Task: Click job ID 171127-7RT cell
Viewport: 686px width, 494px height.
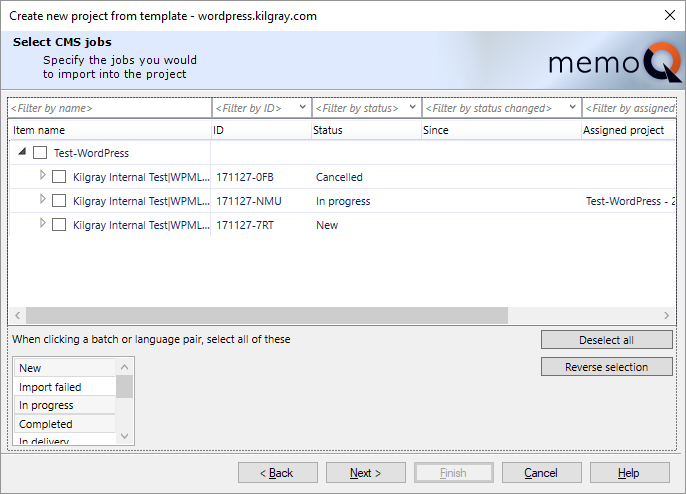Action: 245,225
